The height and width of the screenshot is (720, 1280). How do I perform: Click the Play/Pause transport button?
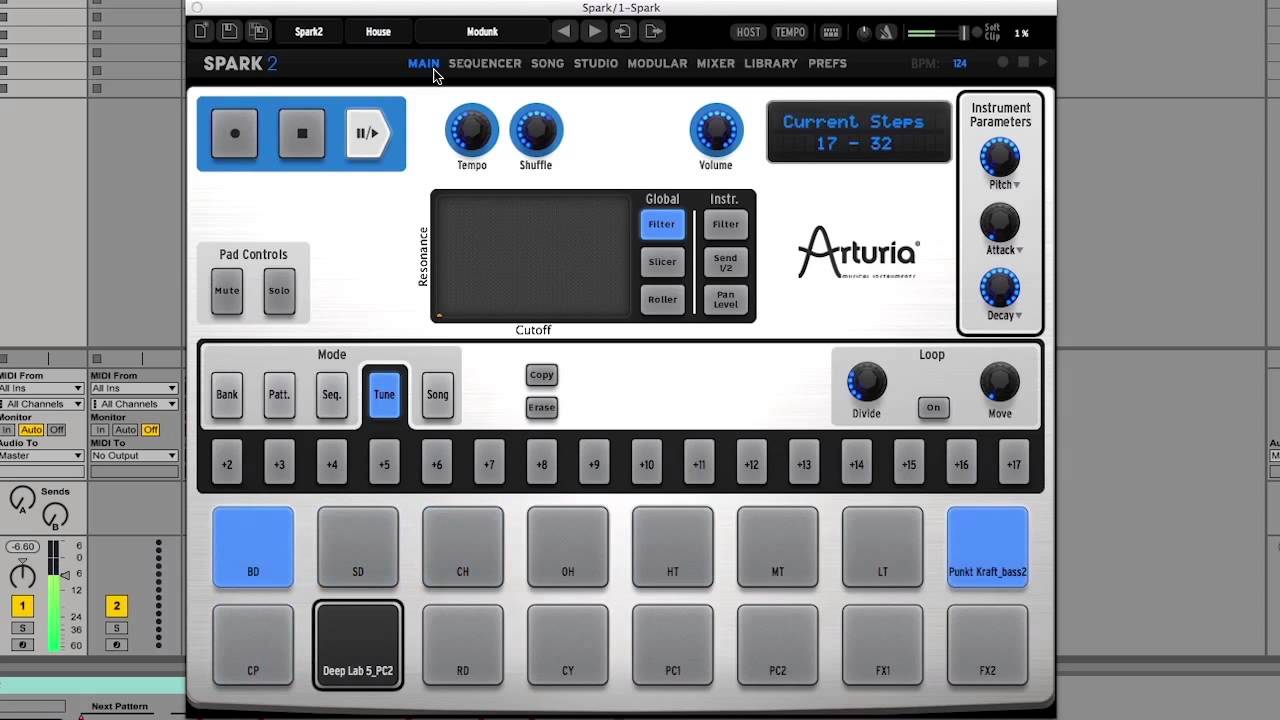[x=368, y=134]
